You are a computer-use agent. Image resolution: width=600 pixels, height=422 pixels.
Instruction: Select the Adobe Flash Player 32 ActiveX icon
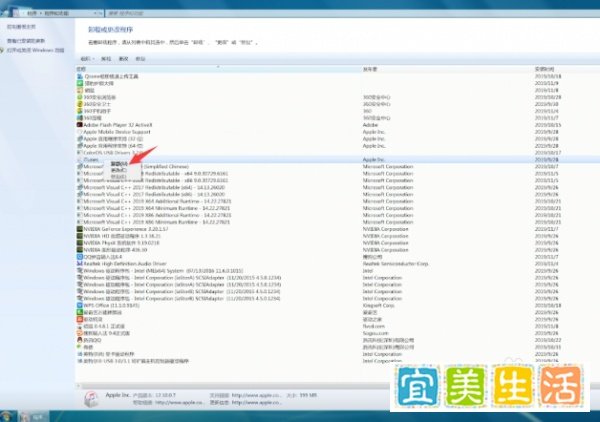(80, 125)
